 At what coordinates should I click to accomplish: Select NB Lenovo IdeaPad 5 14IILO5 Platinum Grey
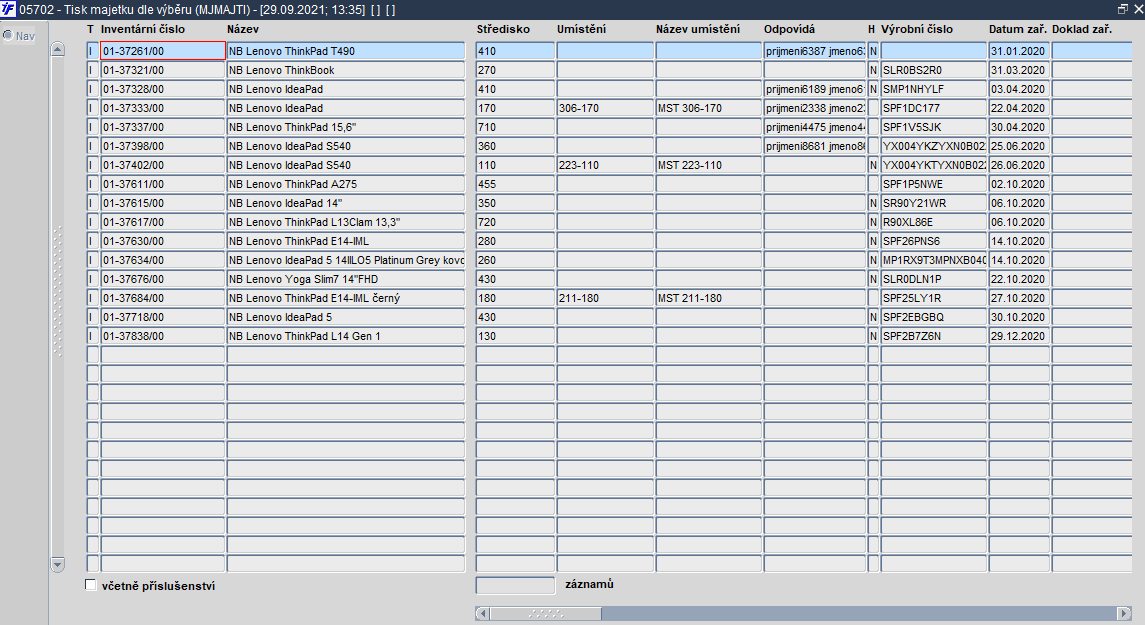[346, 260]
